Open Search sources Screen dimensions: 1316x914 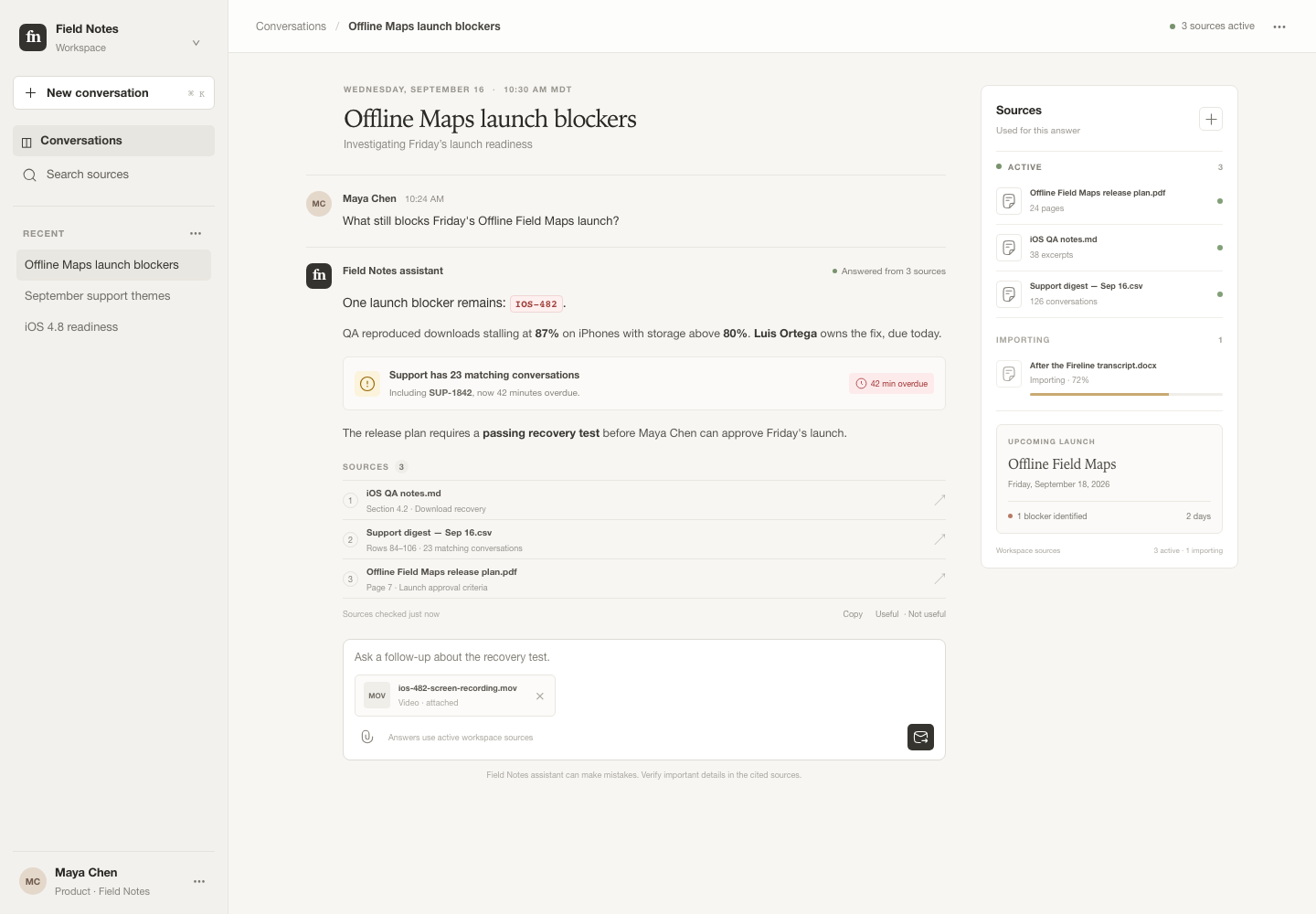pos(113,175)
